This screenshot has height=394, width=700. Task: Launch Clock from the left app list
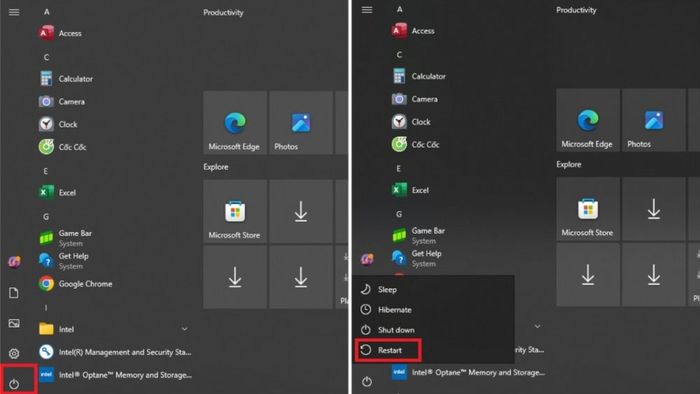coord(58,124)
